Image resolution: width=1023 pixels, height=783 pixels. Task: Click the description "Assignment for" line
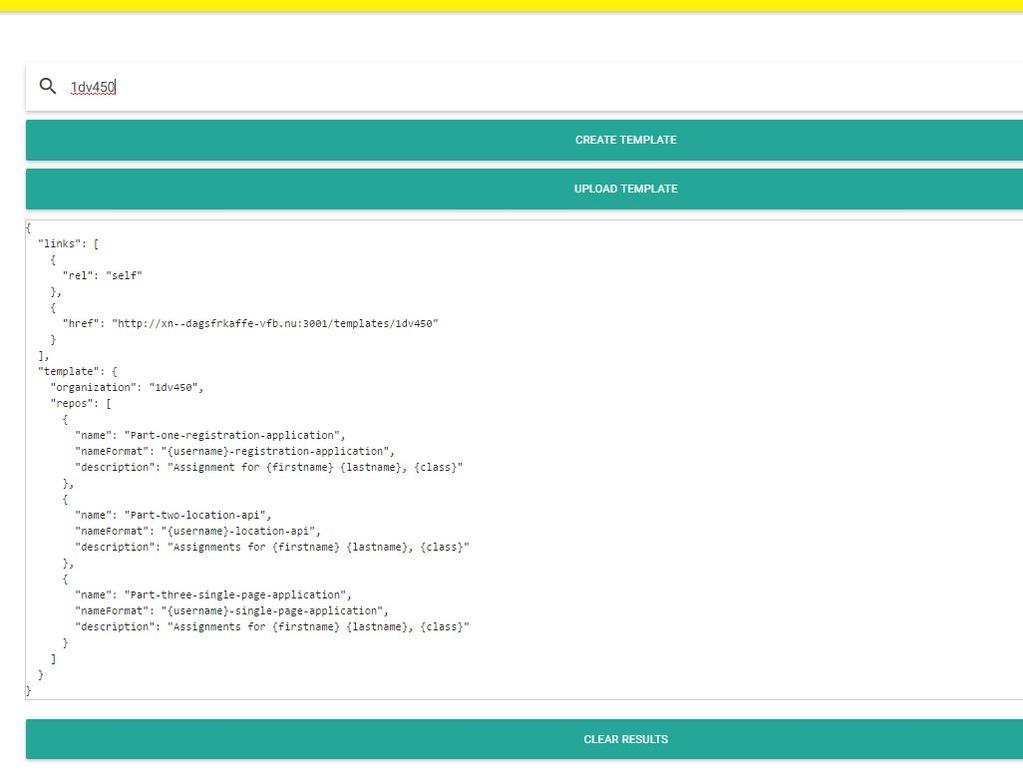pos(269,467)
